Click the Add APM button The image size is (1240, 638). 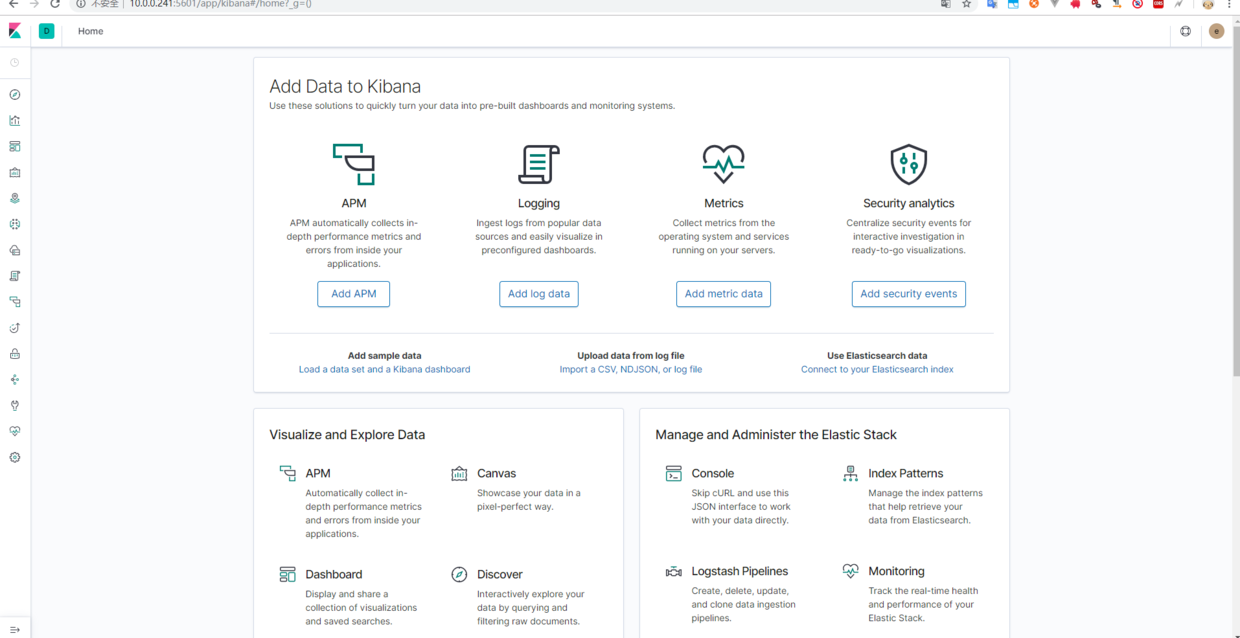354,294
